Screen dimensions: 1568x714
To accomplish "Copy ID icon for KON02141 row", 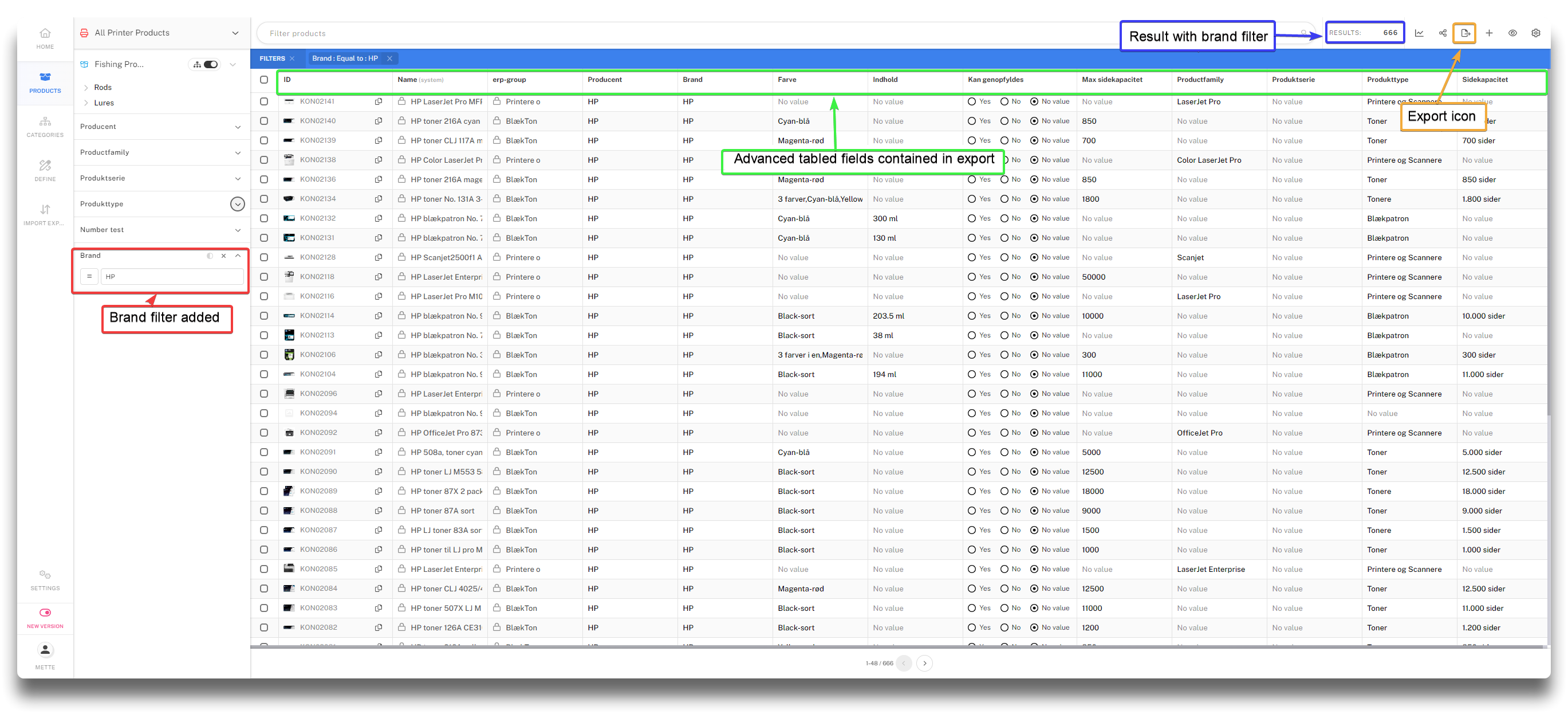I will coord(378,102).
